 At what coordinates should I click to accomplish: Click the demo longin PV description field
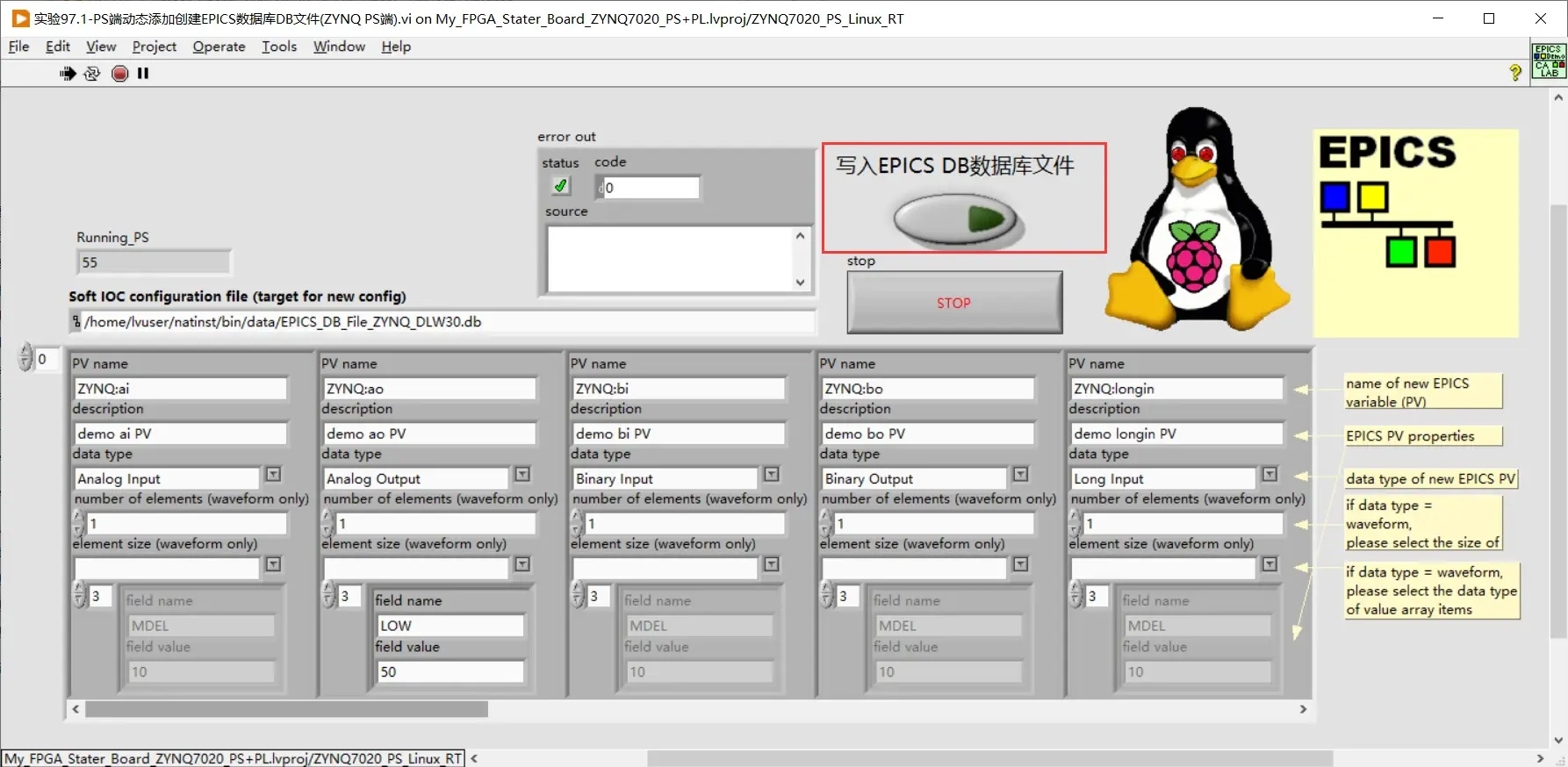pos(1177,434)
